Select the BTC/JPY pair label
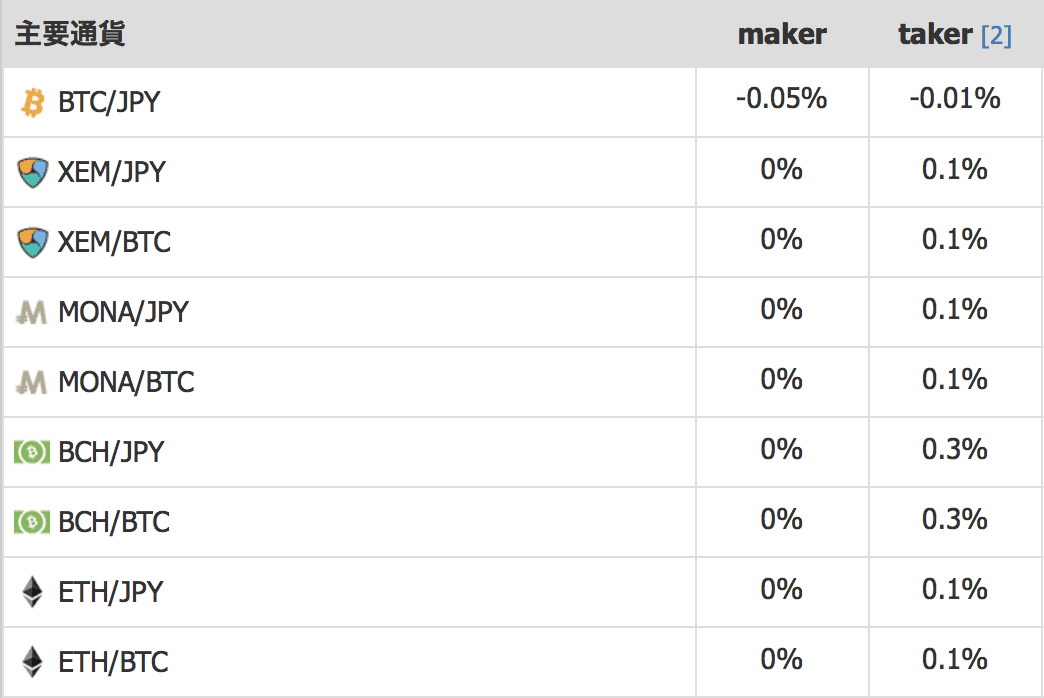 pyautogui.click(x=109, y=102)
